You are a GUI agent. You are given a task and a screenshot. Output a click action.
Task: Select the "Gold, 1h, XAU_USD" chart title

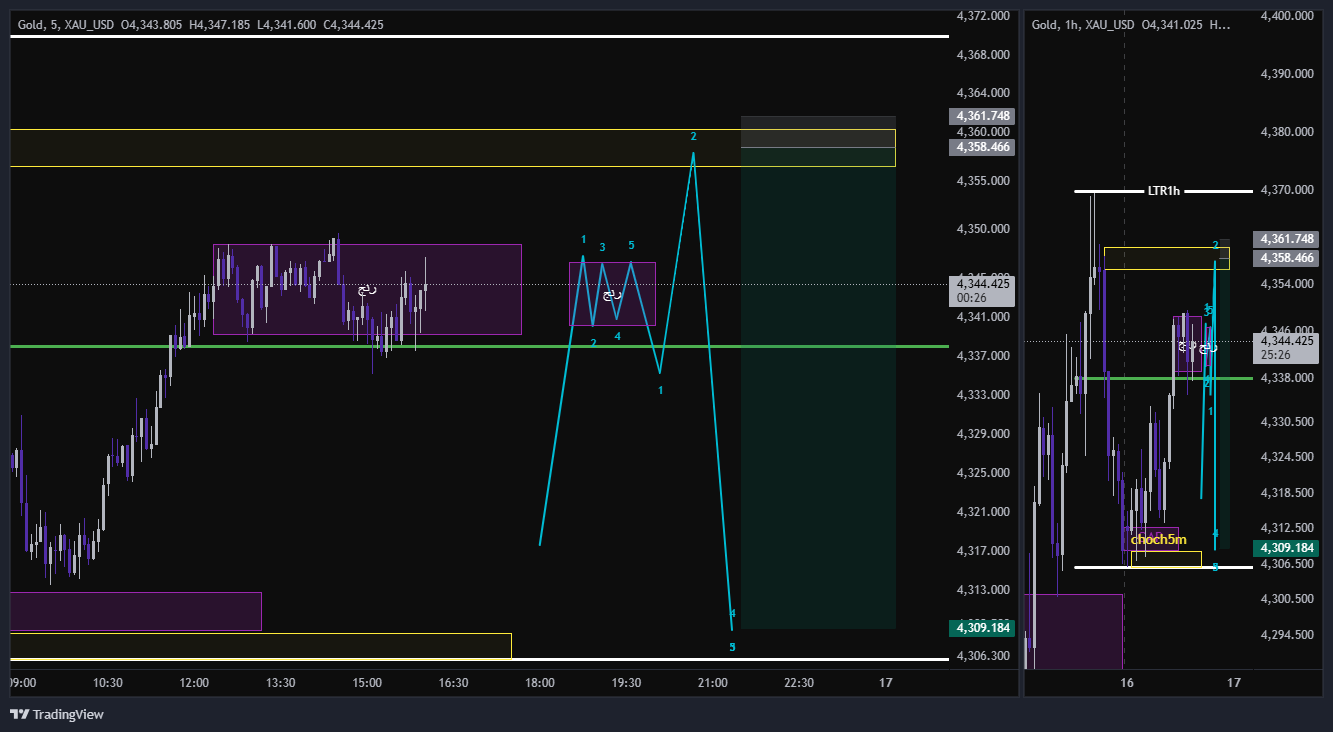(1083, 25)
